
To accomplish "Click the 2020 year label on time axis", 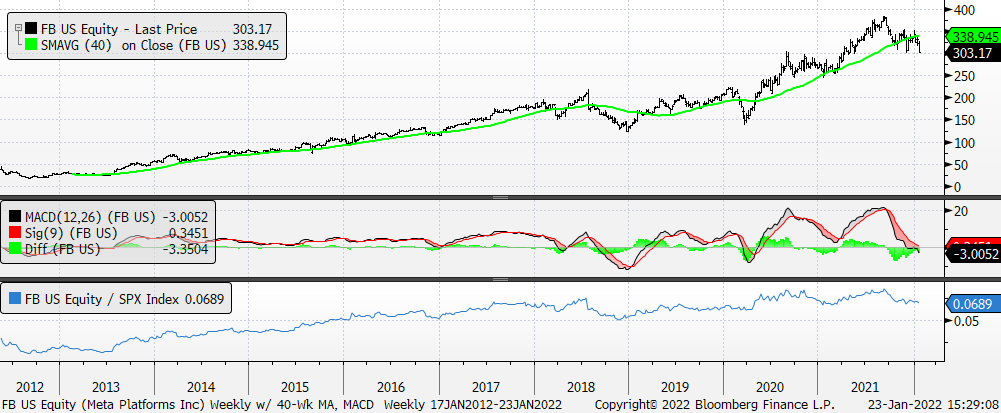I will point(771,387).
